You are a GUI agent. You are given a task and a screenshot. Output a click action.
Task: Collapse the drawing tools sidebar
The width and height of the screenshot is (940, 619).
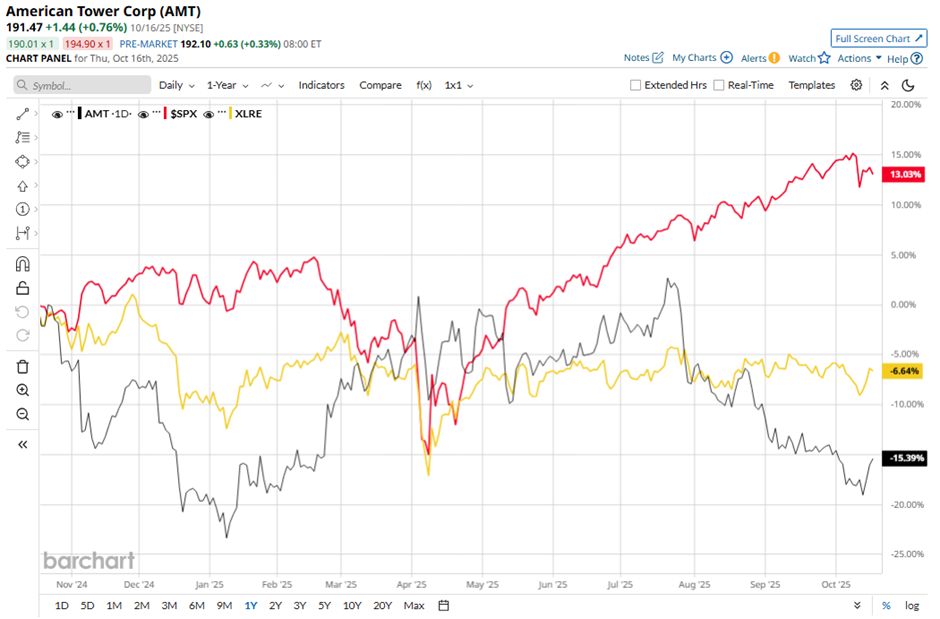pyautogui.click(x=22, y=445)
